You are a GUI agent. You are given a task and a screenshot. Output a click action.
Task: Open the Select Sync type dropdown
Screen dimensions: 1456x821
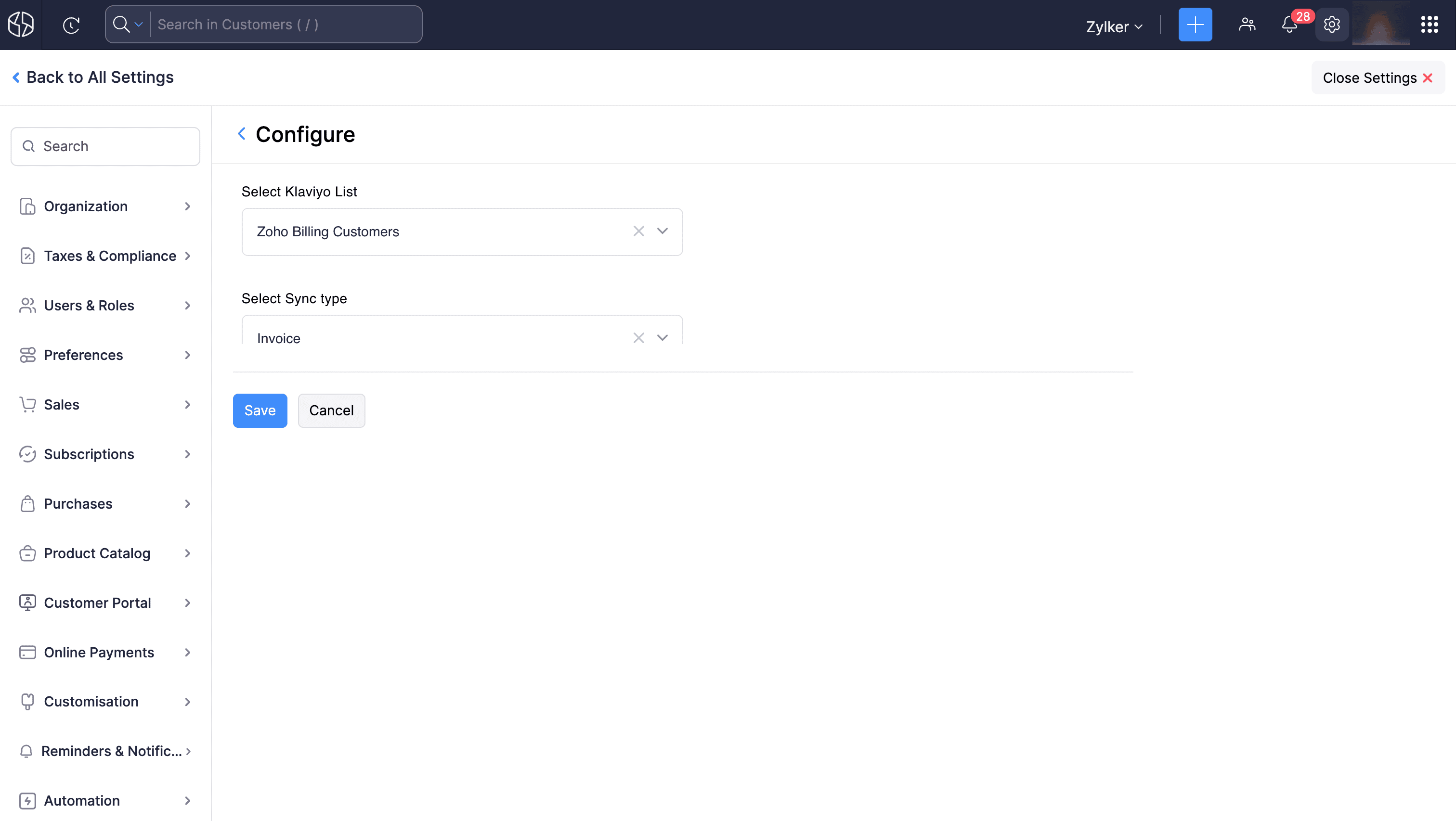(663, 338)
